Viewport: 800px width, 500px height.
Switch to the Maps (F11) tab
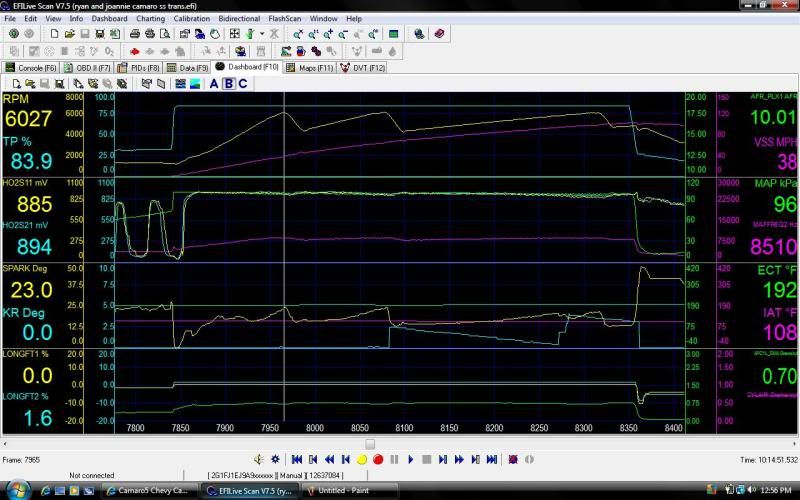[x=312, y=67]
